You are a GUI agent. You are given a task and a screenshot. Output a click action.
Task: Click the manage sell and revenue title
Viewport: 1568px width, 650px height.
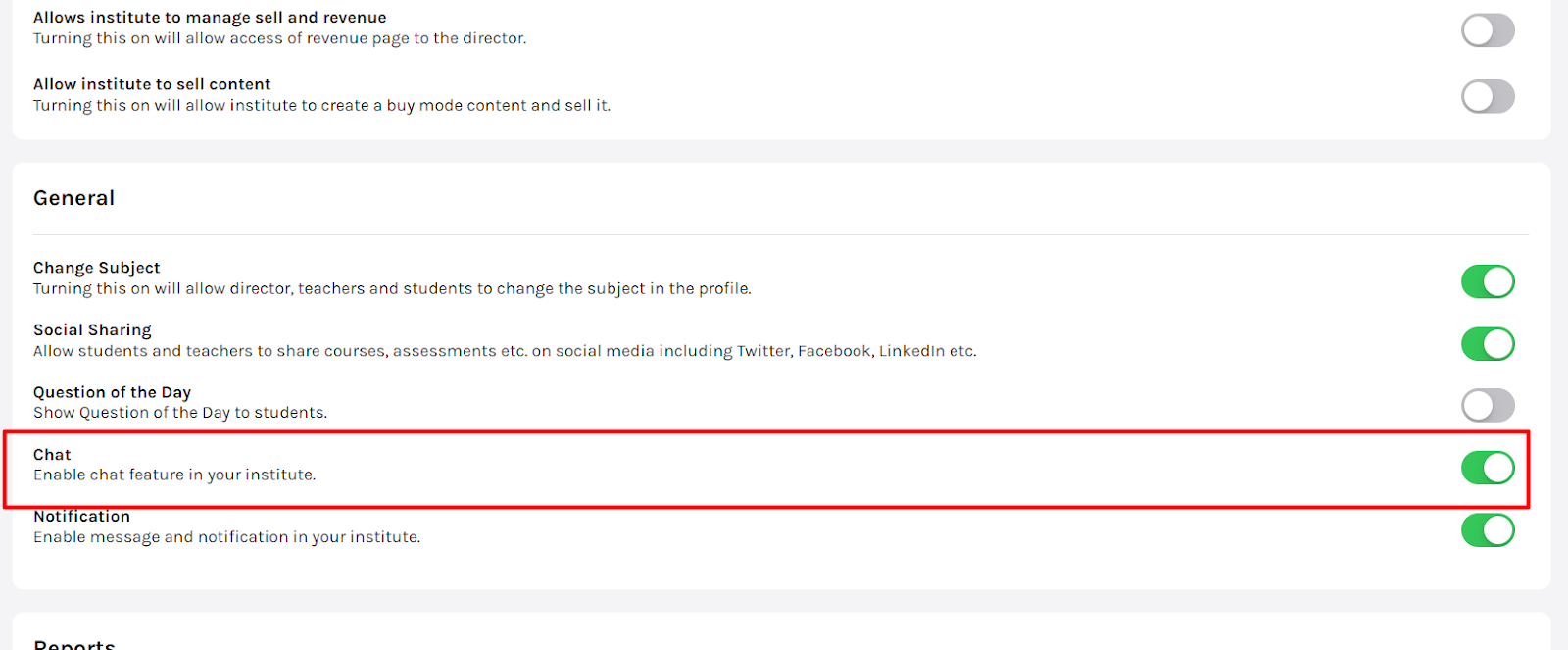210,18
